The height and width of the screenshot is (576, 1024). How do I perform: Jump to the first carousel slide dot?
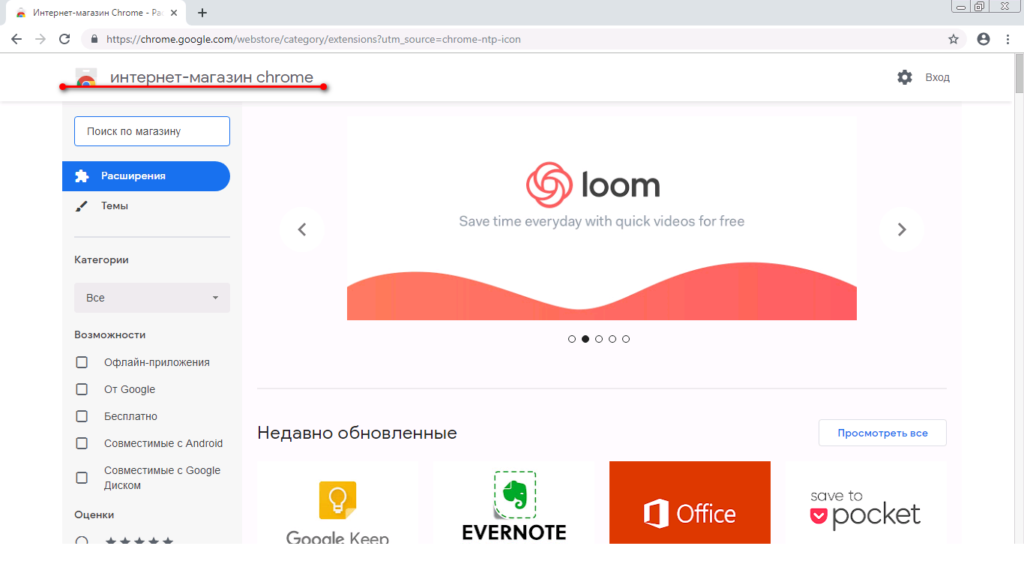pyautogui.click(x=572, y=339)
